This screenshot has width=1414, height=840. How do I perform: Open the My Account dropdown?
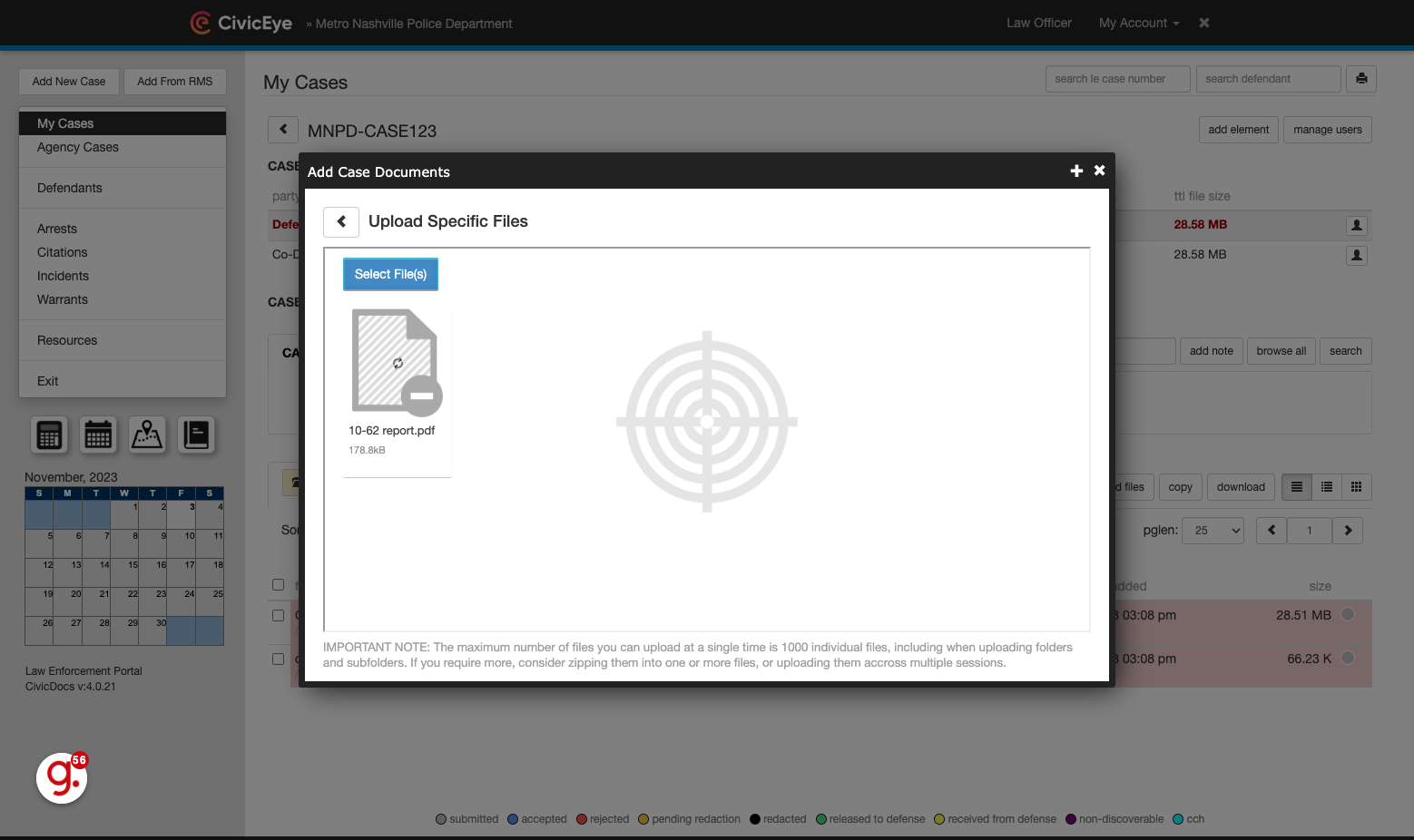[x=1139, y=23]
